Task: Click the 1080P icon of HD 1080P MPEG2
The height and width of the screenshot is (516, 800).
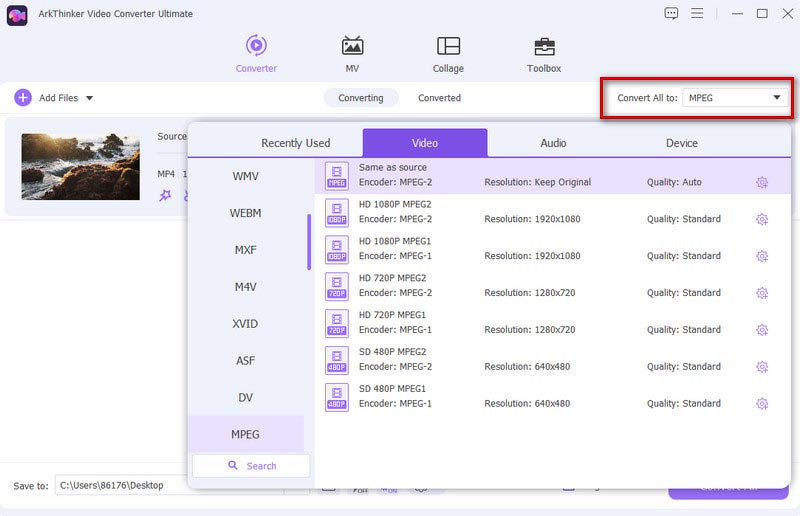Action: [x=337, y=212]
